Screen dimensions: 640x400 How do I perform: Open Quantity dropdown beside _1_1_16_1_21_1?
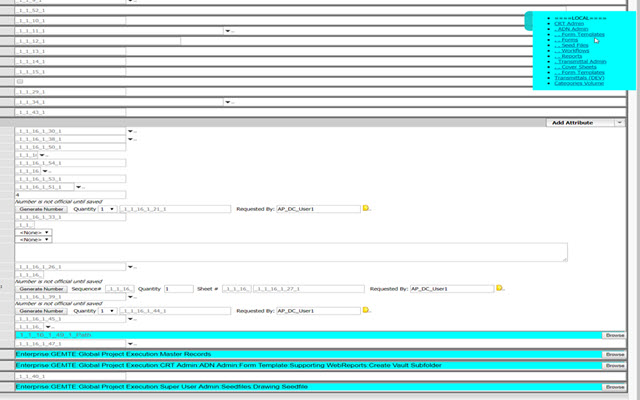click(x=107, y=209)
